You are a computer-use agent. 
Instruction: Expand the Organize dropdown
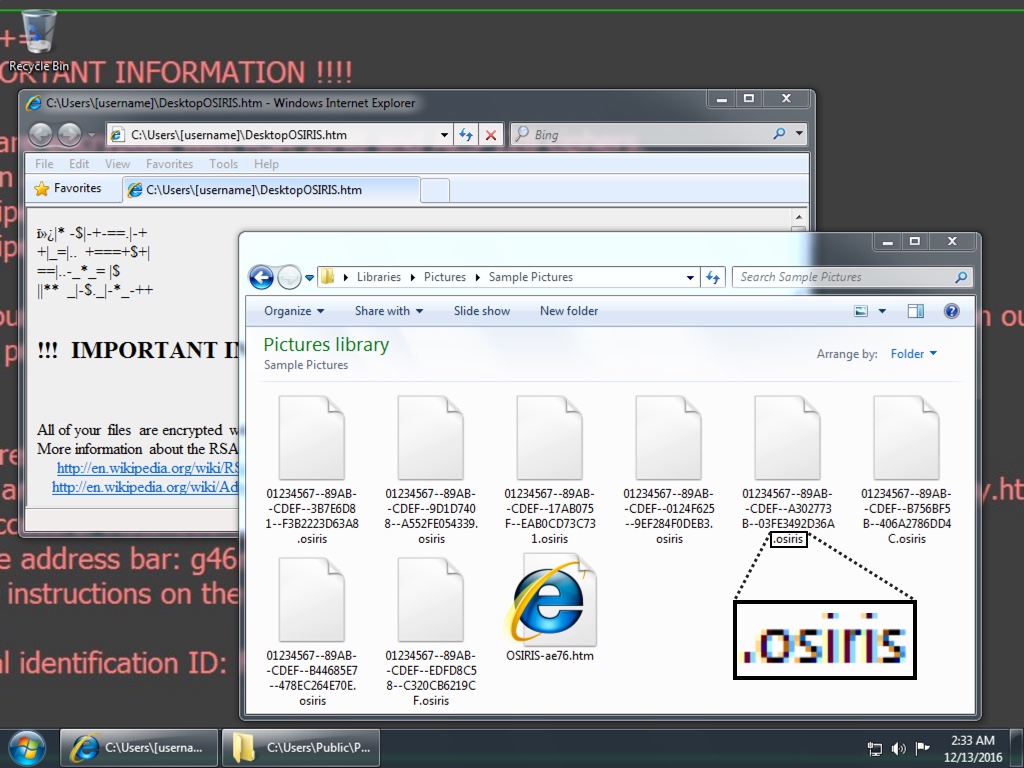click(x=293, y=311)
